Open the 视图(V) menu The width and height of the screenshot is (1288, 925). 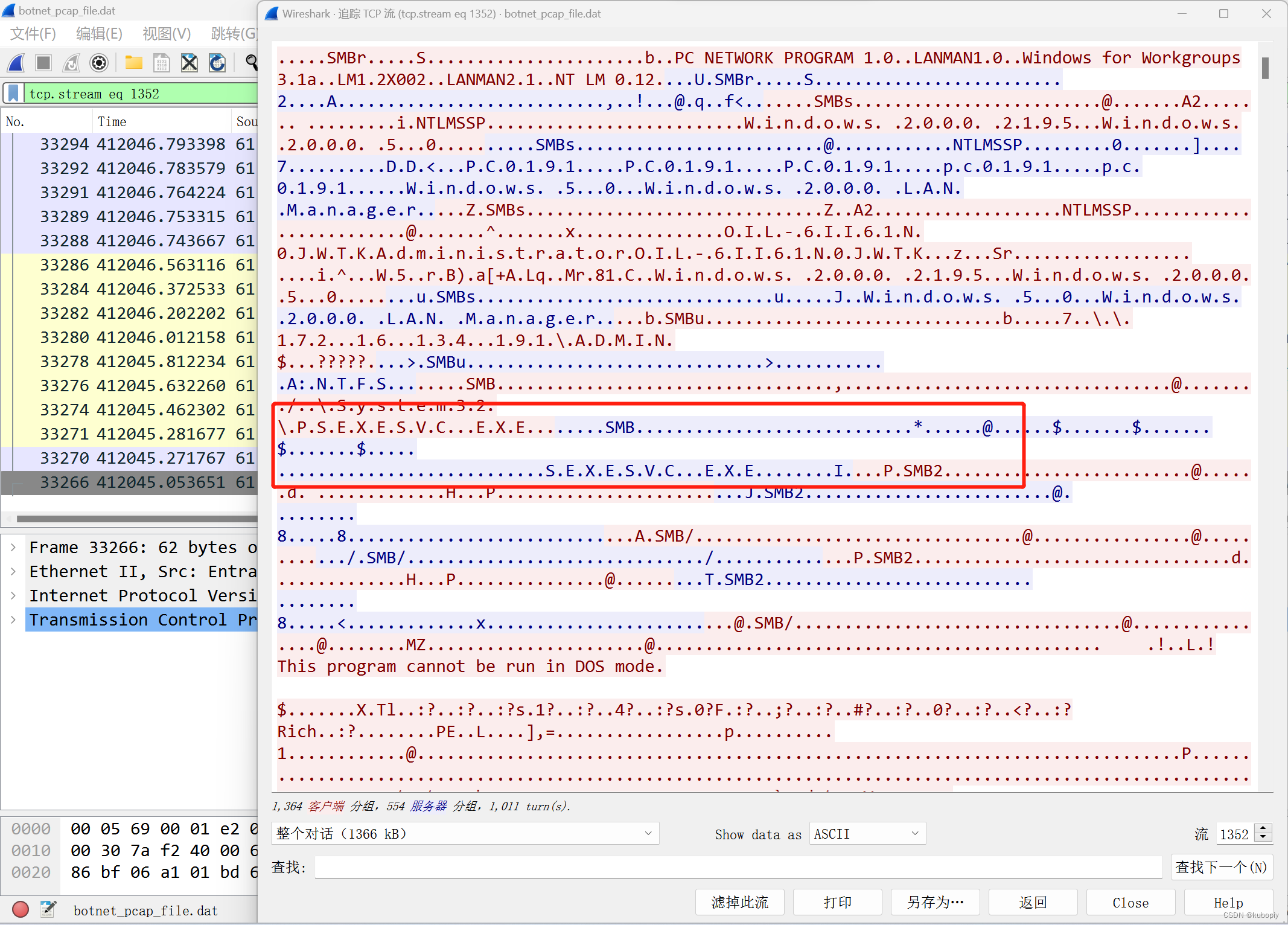(167, 34)
